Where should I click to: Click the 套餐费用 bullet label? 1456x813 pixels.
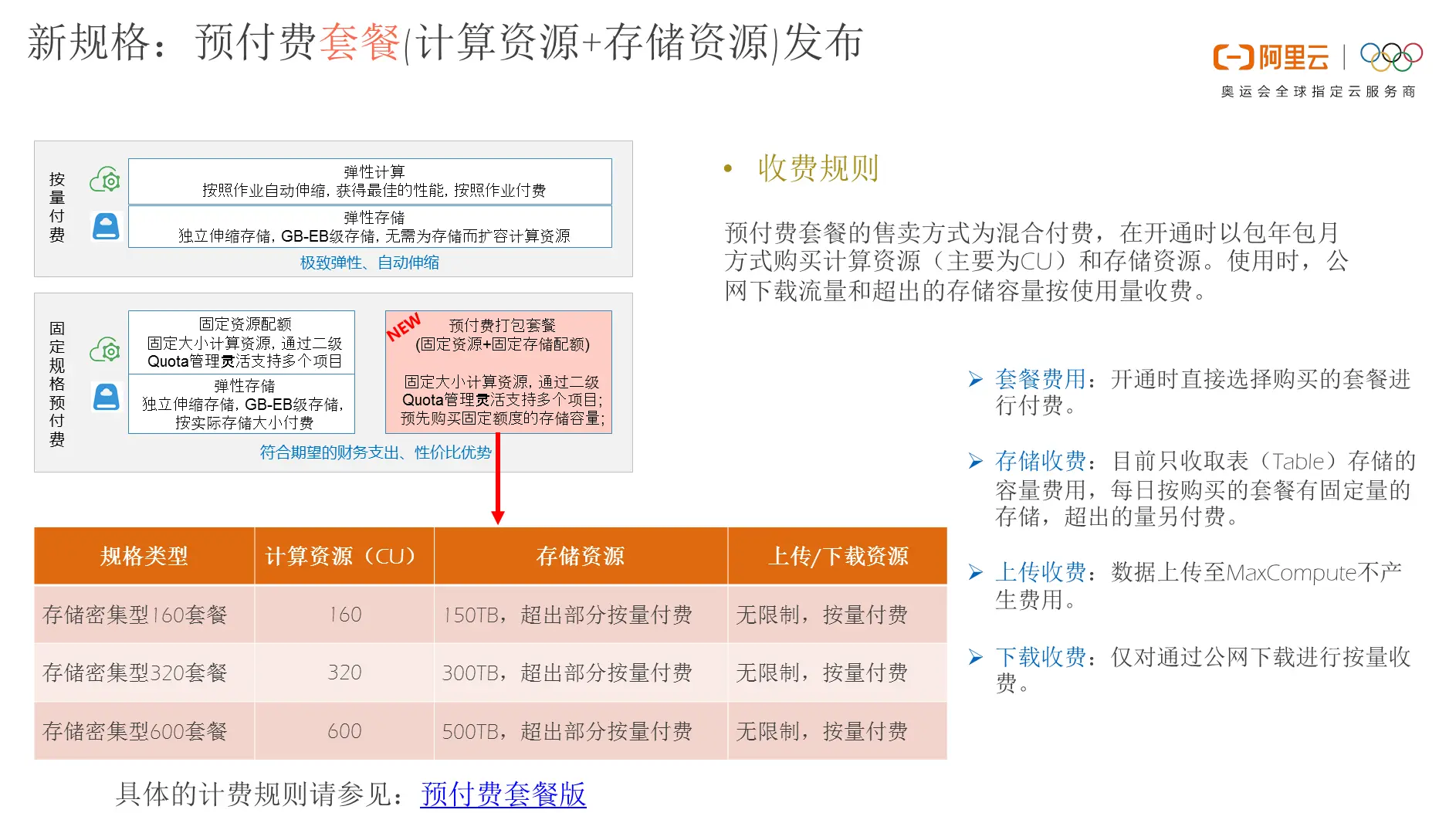tap(1041, 379)
